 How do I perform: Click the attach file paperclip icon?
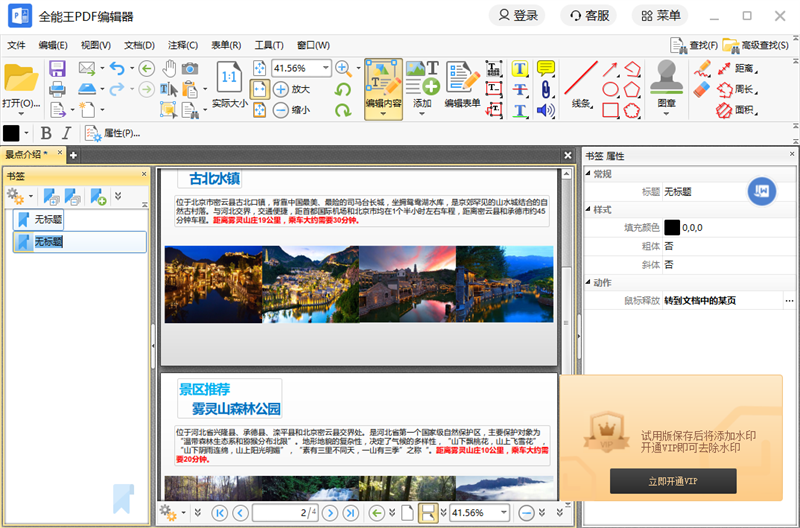546,89
